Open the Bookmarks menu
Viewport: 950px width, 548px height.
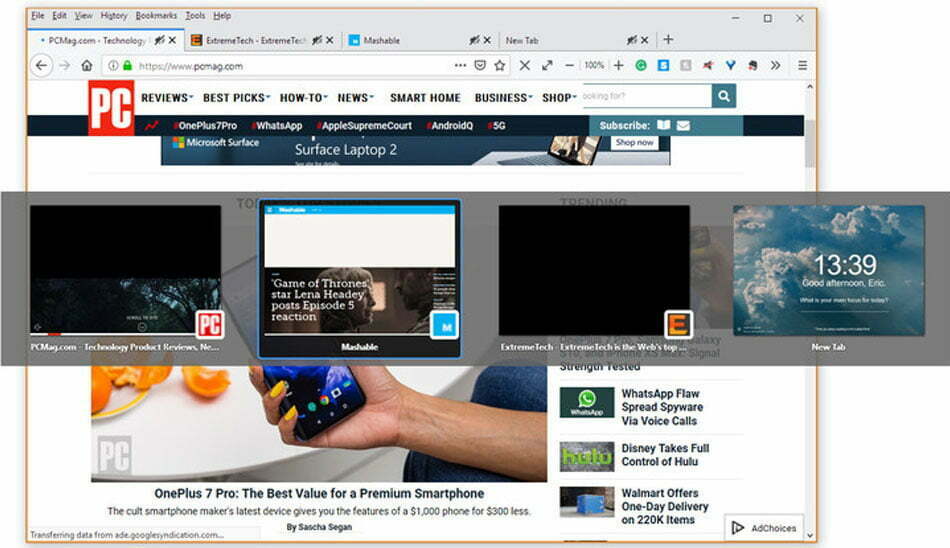tap(156, 16)
